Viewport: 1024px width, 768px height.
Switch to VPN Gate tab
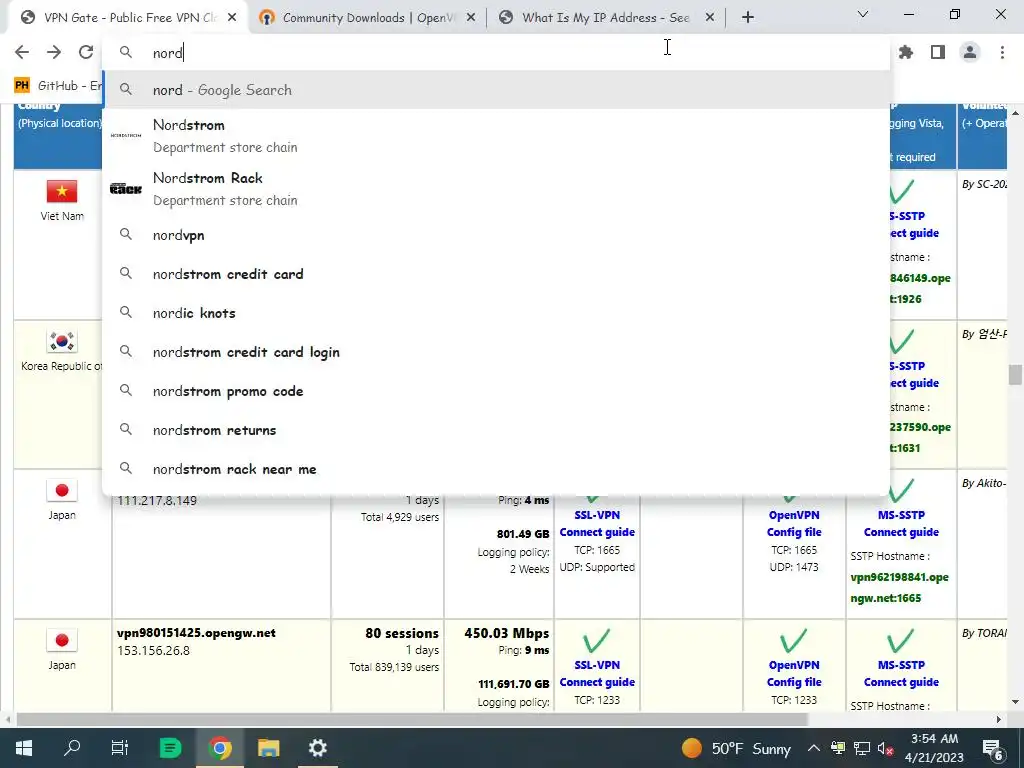[x=128, y=18]
